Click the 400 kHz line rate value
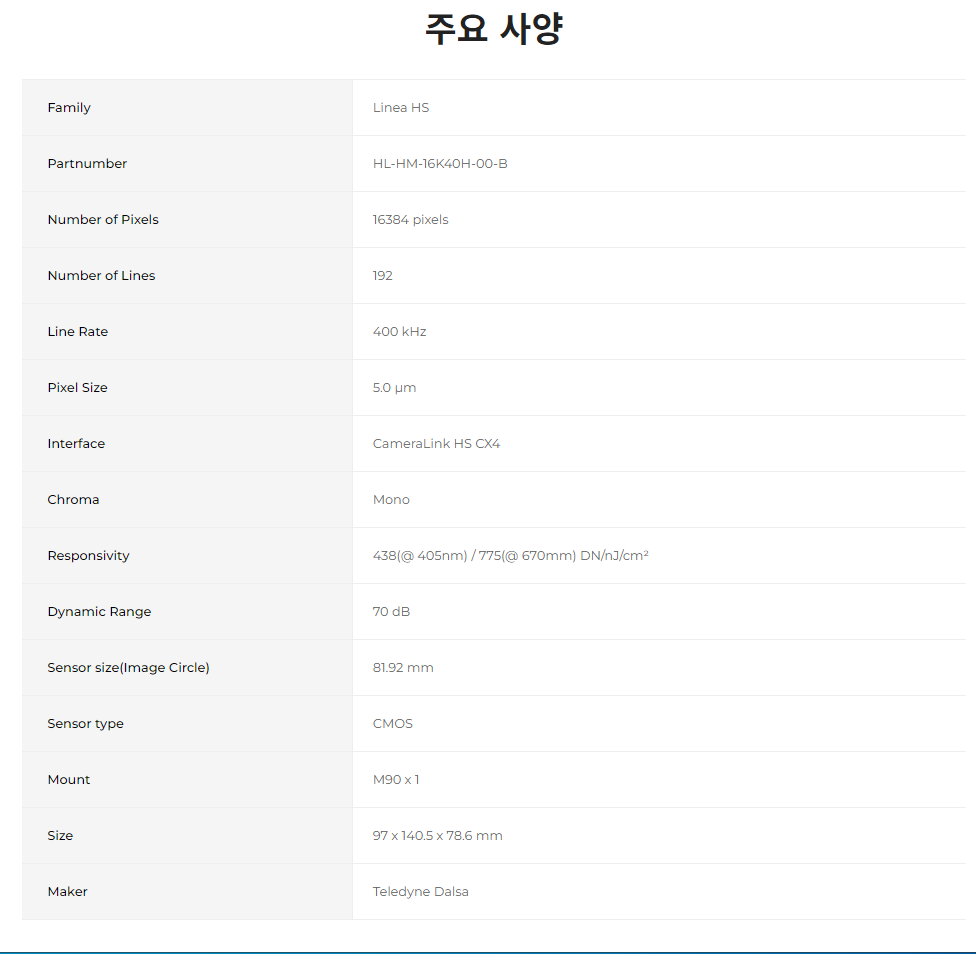 point(399,332)
